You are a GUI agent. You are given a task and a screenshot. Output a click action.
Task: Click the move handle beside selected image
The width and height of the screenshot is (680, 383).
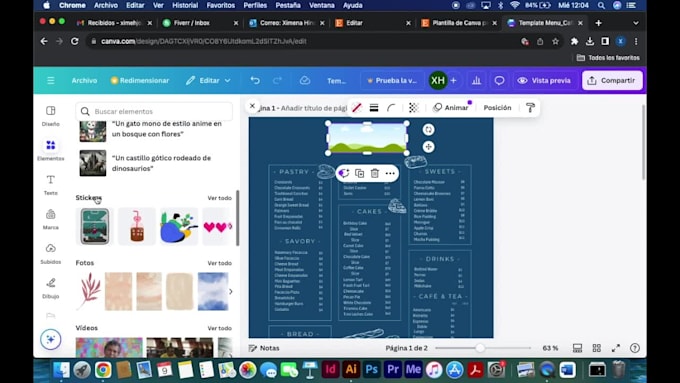tap(428, 147)
